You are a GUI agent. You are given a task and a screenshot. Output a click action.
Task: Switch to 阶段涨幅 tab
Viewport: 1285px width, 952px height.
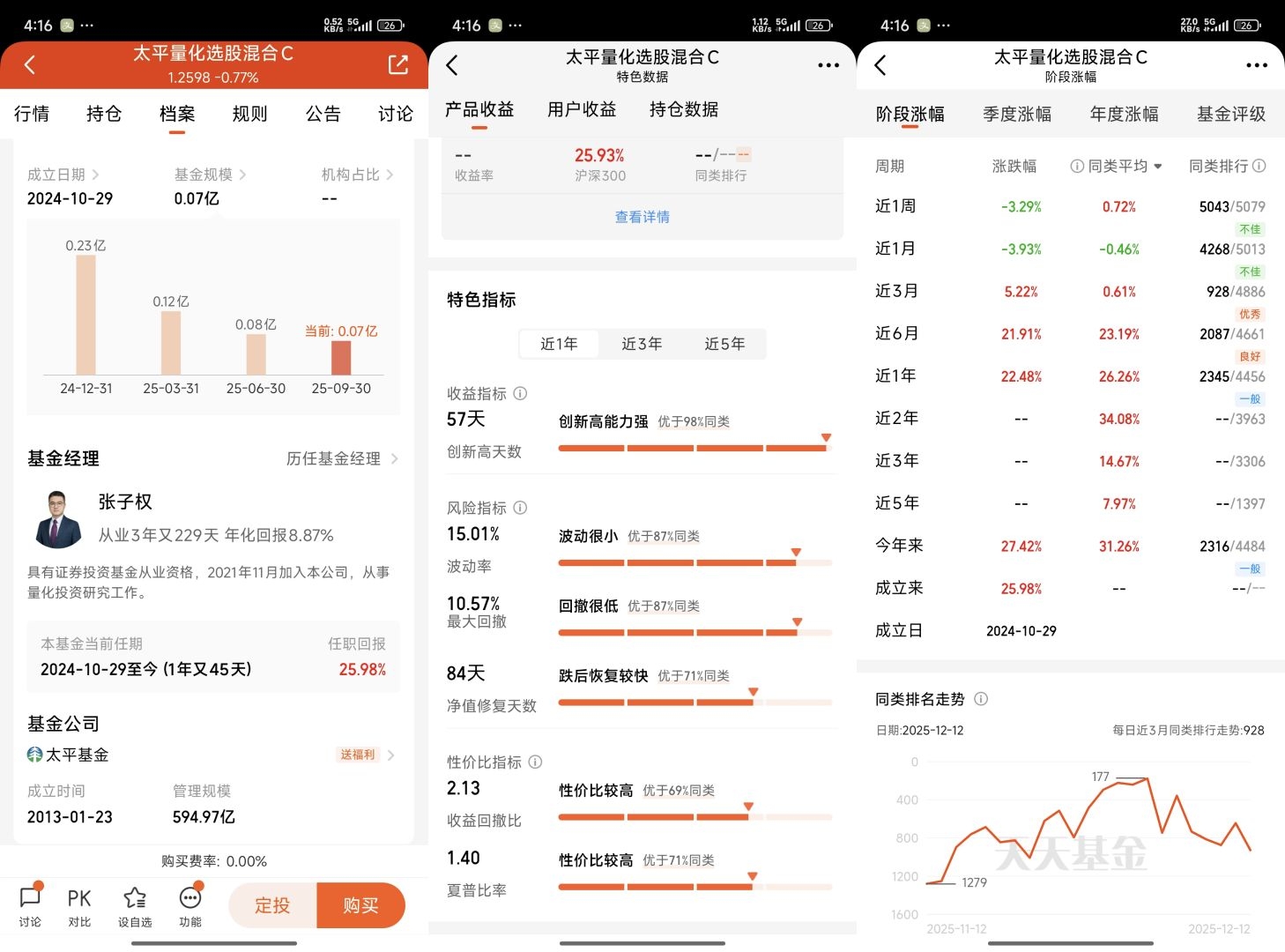click(910, 114)
